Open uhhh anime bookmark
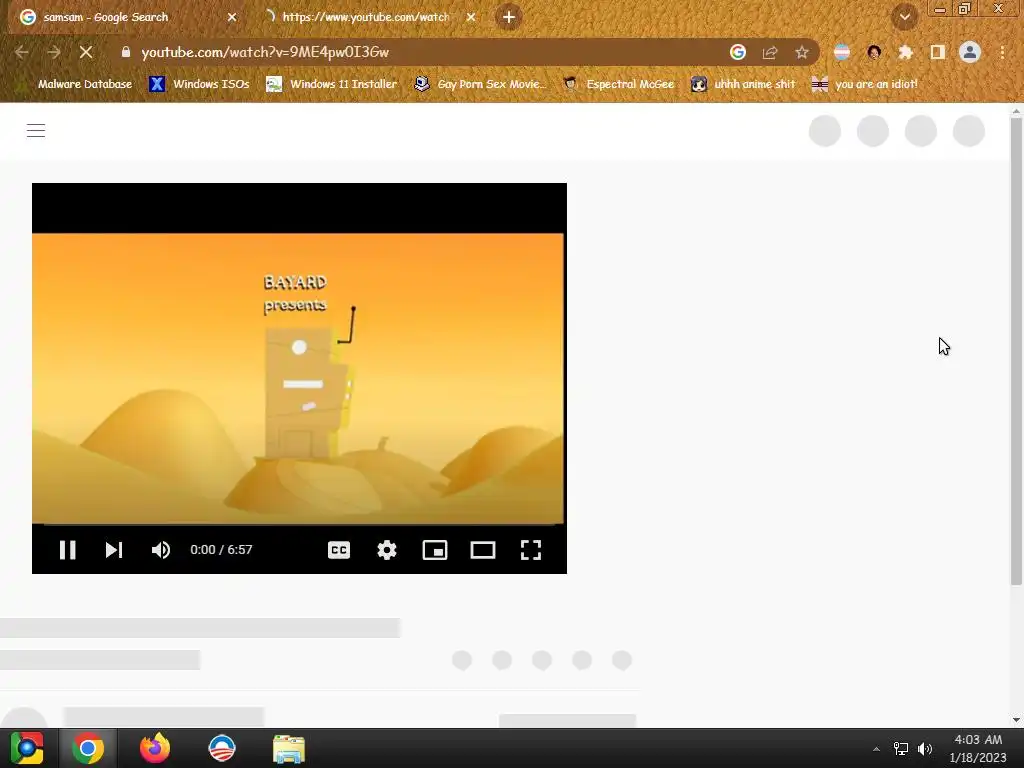This screenshot has width=1024, height=768. [x=743, y=84]
